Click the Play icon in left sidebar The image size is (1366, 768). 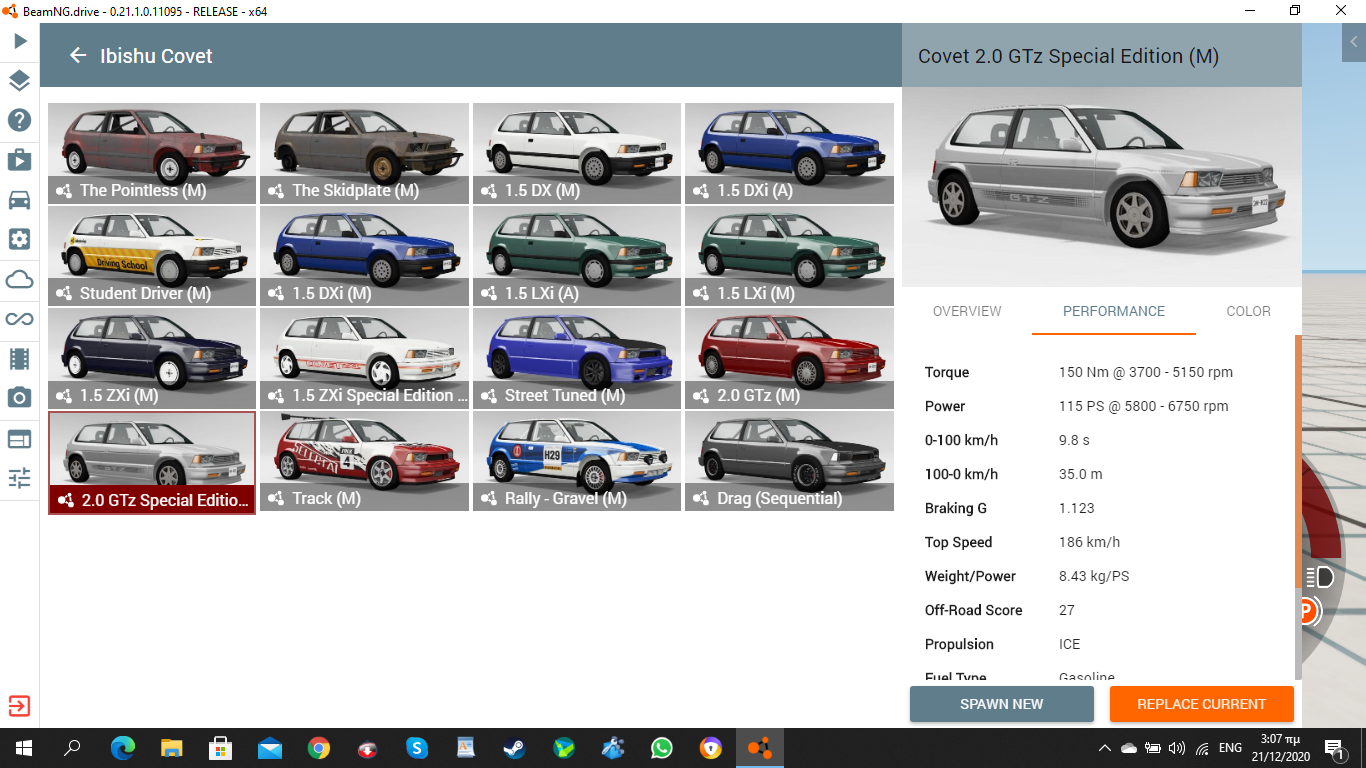point(20,41)
